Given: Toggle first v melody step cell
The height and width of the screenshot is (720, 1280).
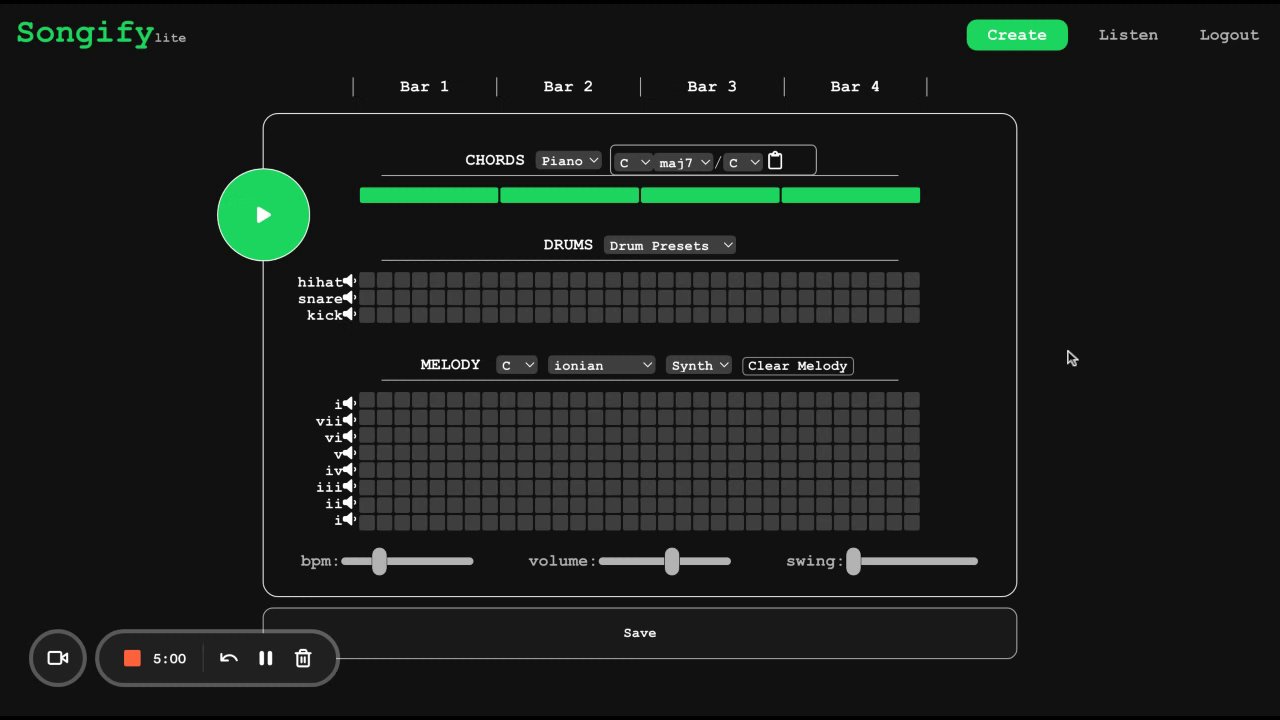Looking at the screenshot, I should click(x=367, y=453).
